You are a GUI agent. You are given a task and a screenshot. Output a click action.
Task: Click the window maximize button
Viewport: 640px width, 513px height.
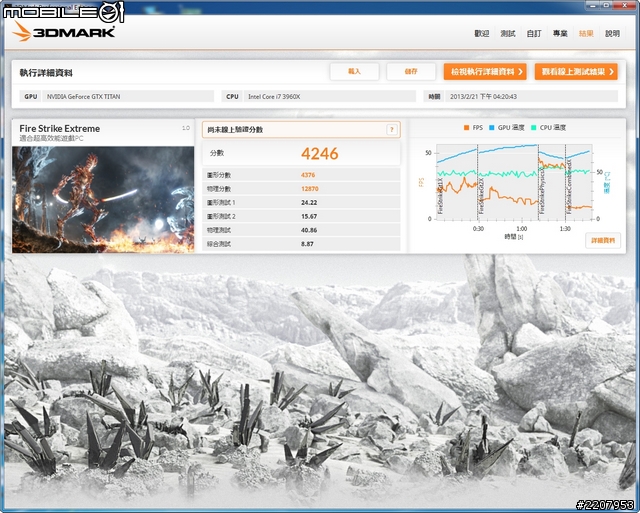(x=607, y=4)
